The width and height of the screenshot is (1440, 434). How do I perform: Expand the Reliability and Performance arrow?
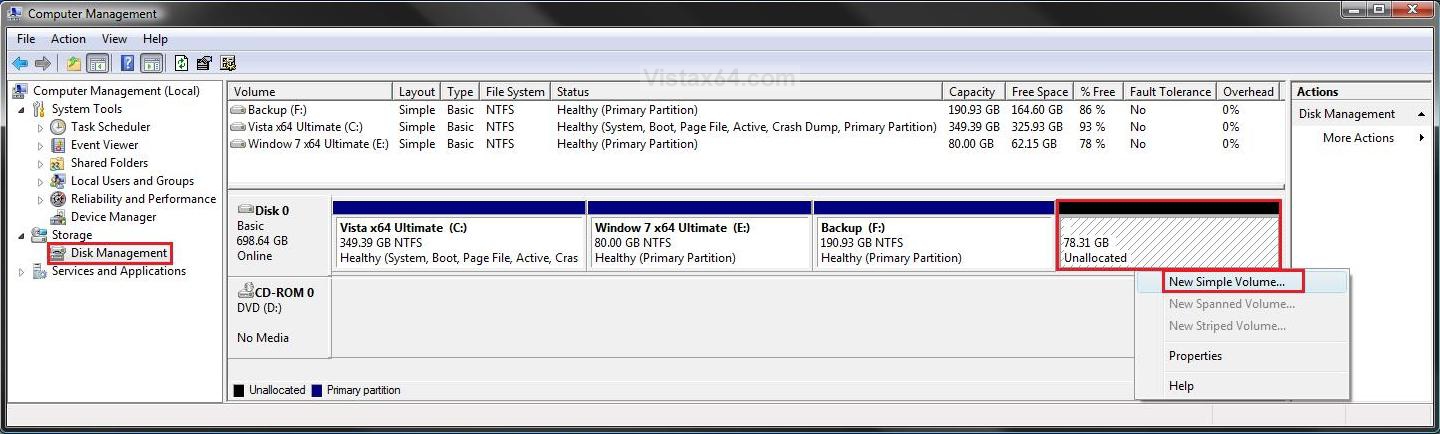click(40, 199)
